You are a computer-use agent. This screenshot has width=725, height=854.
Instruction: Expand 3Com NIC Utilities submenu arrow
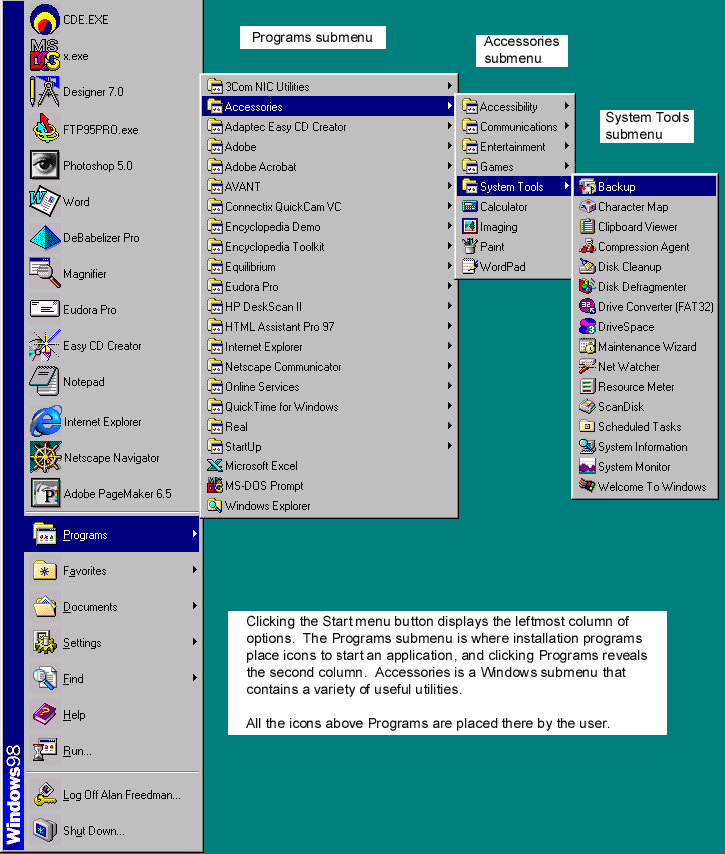coord(449,86)
